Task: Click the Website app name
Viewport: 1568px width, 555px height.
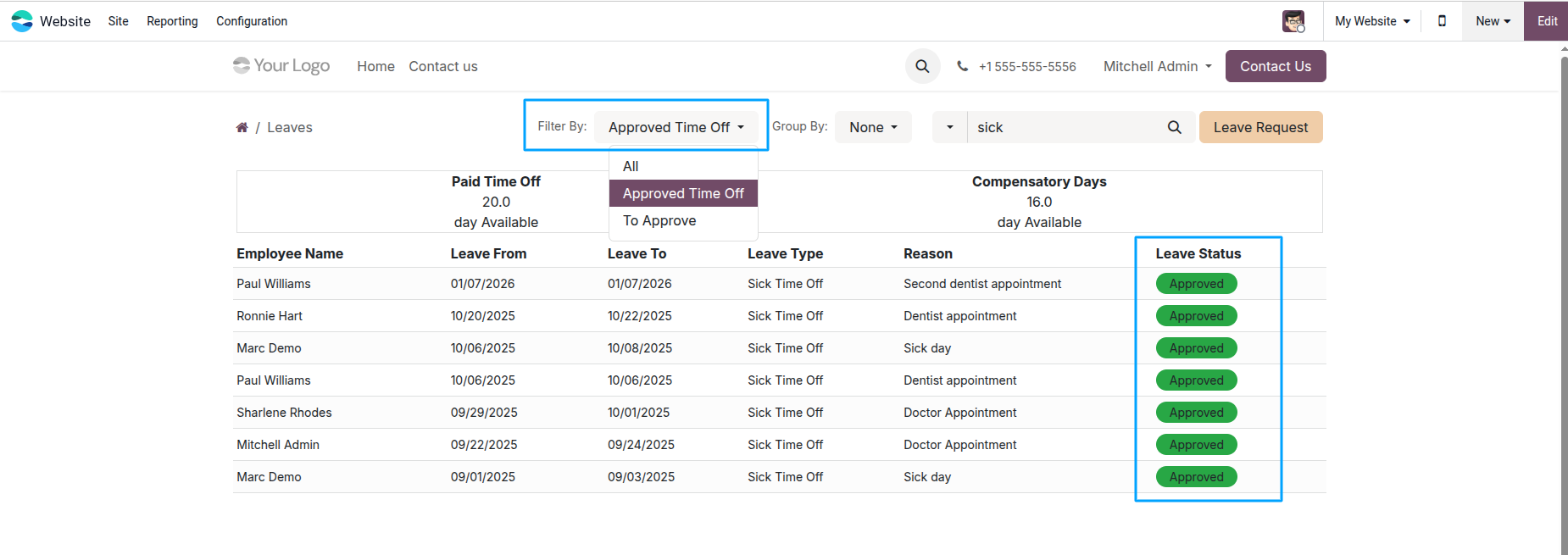Action: pos(65,21)
